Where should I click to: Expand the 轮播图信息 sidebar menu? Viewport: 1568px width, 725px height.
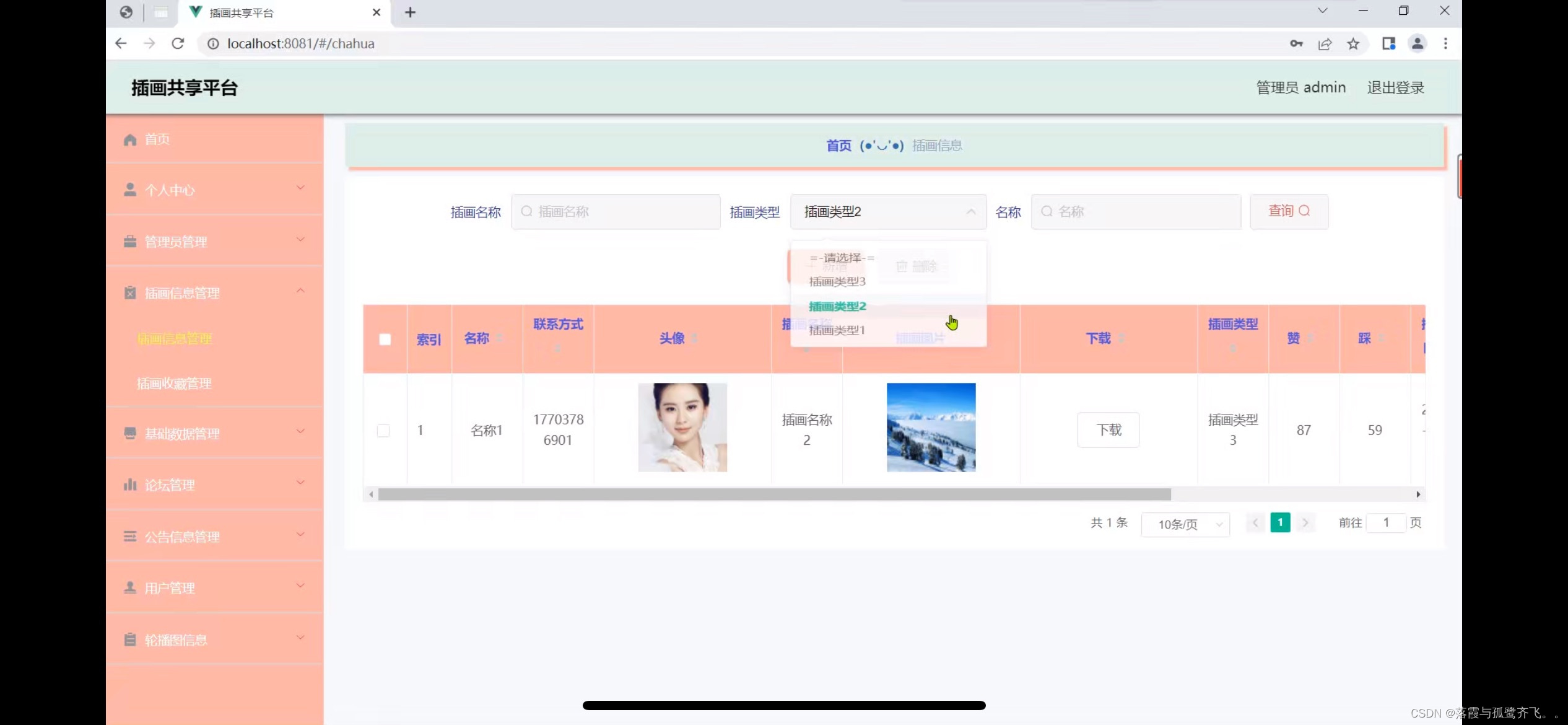(214, 639)
